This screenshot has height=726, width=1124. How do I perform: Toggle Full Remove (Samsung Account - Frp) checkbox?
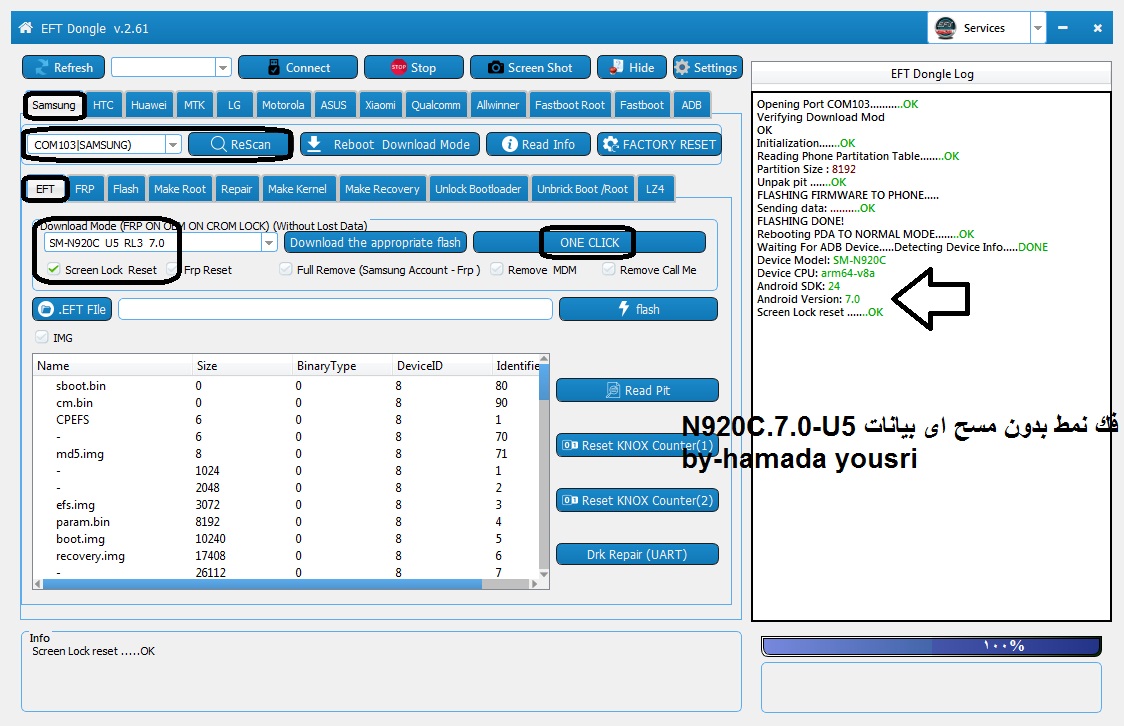[x=285, y=269]
